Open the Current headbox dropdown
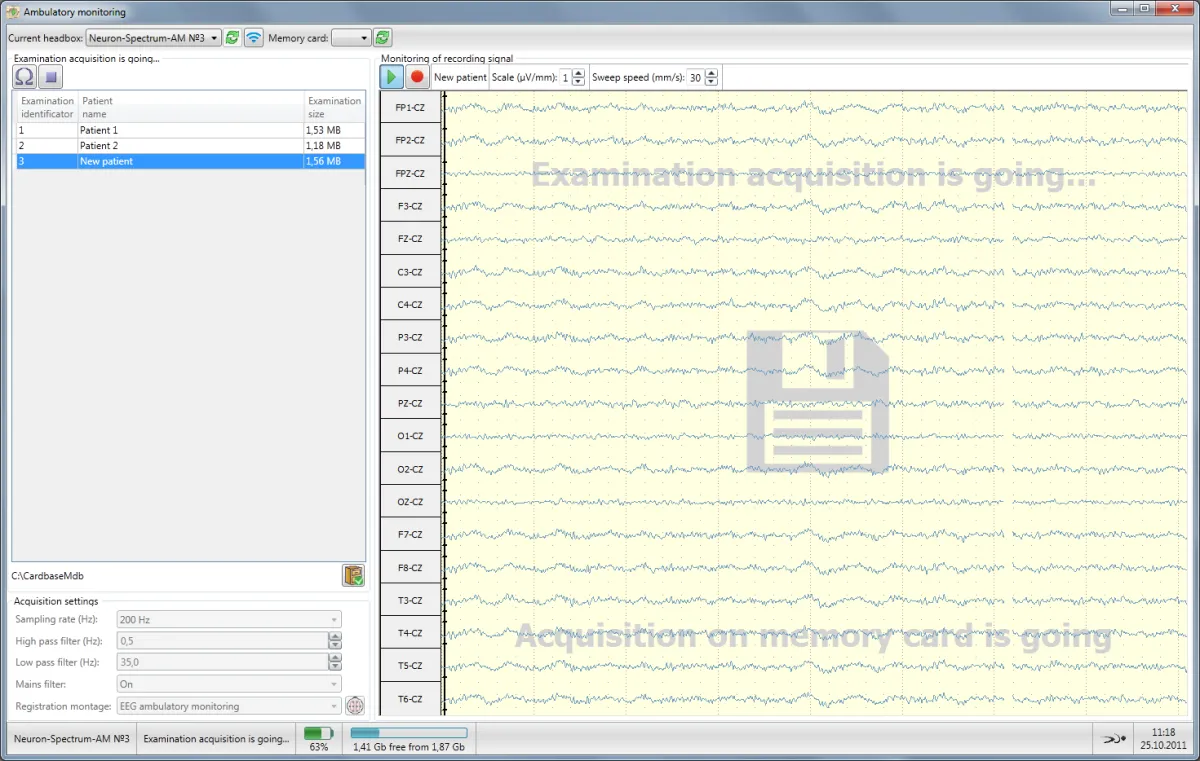The image size is (1200, 761). 154,38
